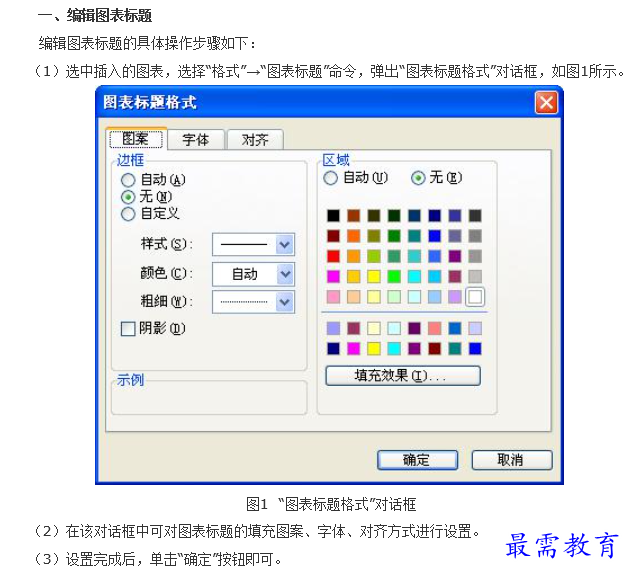Pick the magenta swatch in bottom row
This screenshot has height=577, width=627.
tap(353, 349)
